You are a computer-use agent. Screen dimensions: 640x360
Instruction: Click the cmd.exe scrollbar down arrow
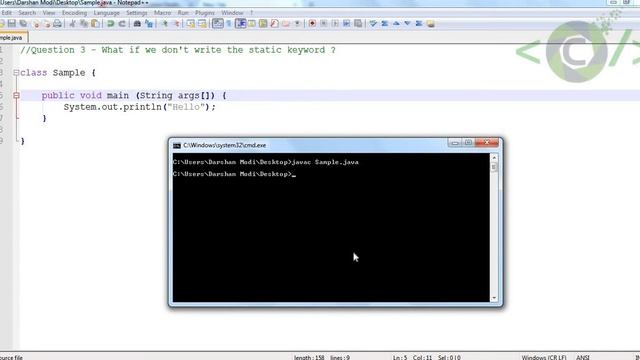pyautogui.click(x=494, y=298)
